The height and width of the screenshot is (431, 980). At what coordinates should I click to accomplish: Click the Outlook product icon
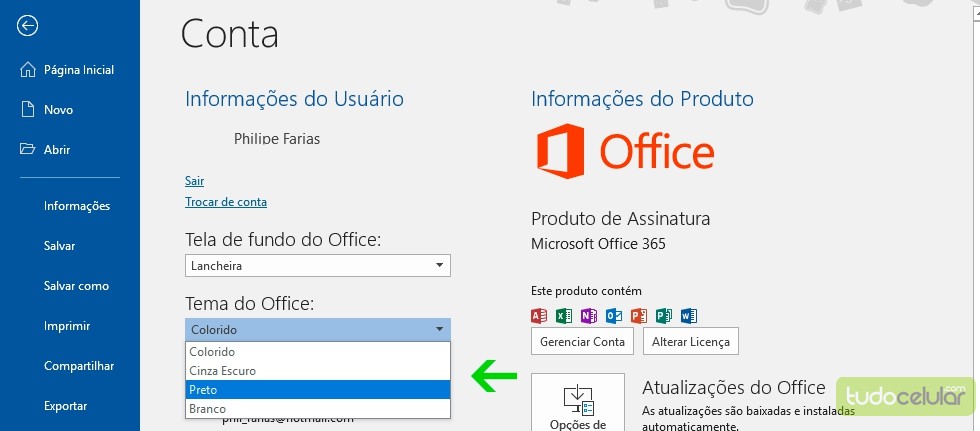[x=614, y=316]
